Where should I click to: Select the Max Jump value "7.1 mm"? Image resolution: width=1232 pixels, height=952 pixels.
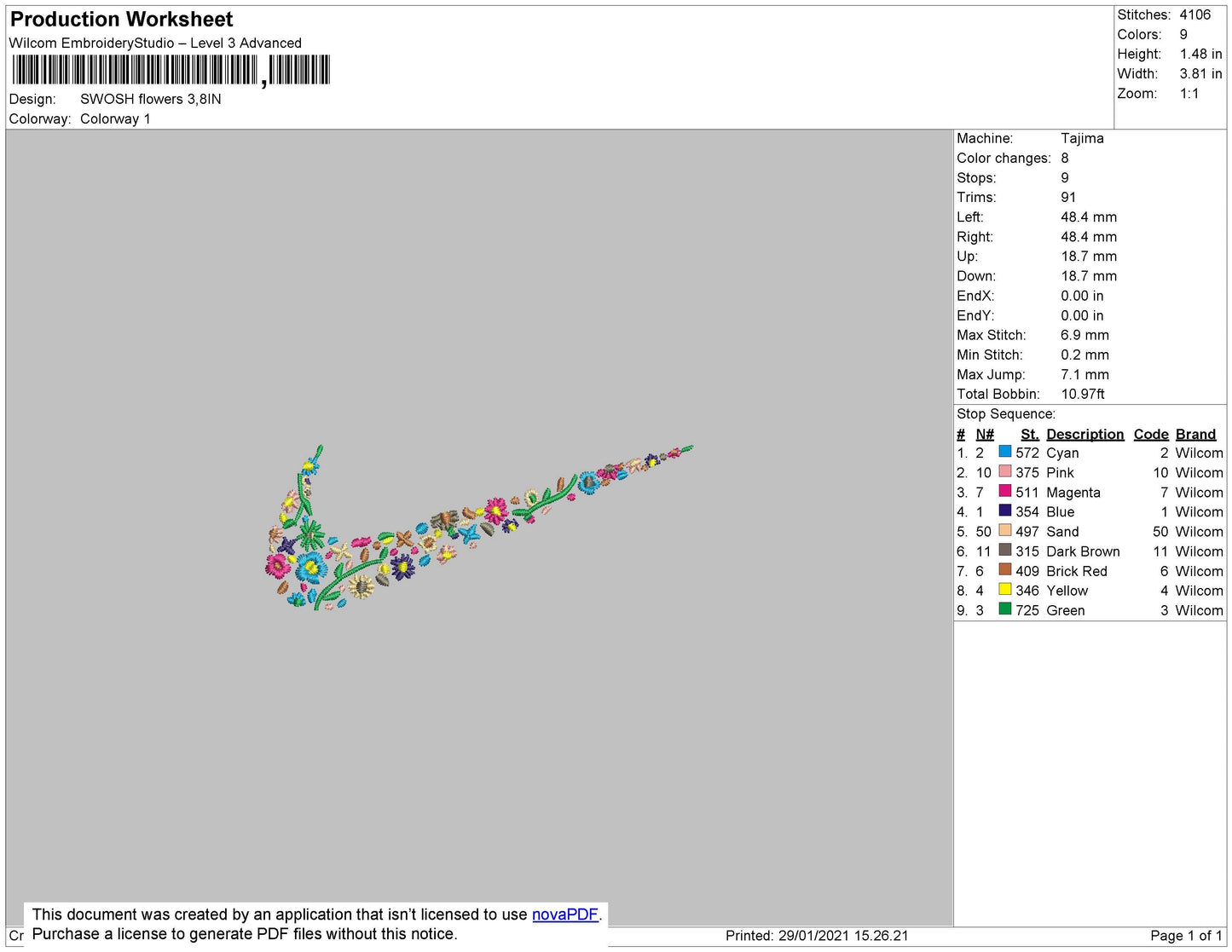(x=1085, y=374)
